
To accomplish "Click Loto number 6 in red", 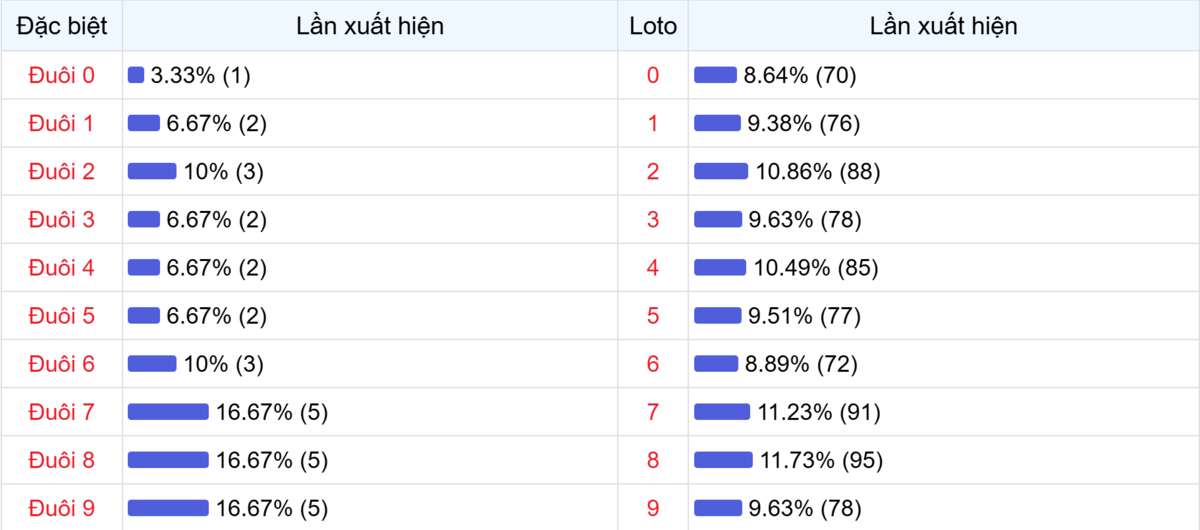I will point(653,364).
